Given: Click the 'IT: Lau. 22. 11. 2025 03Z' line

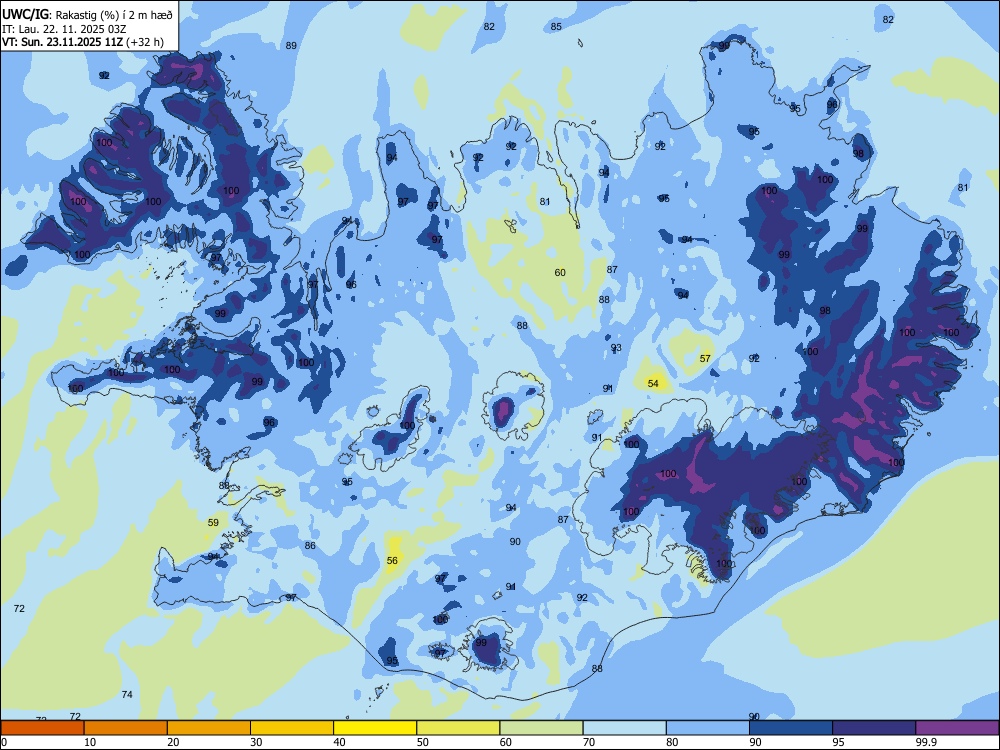Looking at the screenshot, I should pyautogui.click(x=64, y=29).
